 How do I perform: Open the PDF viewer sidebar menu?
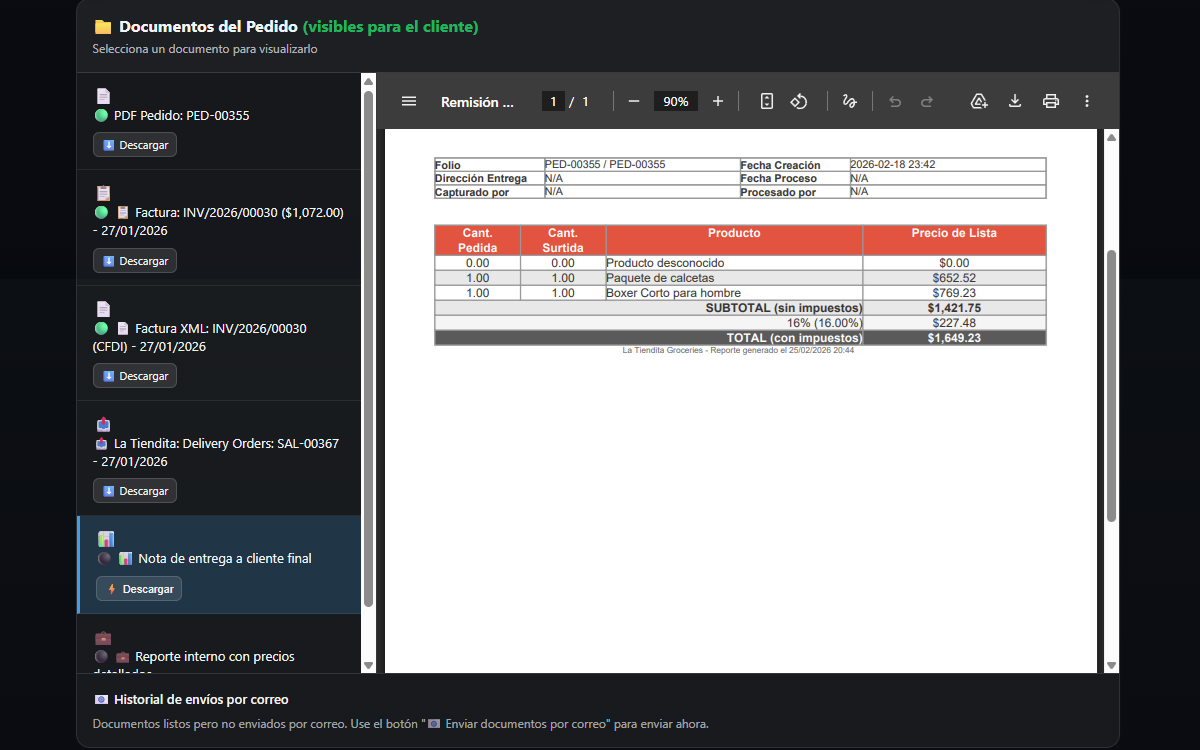[x=408, y=101]
